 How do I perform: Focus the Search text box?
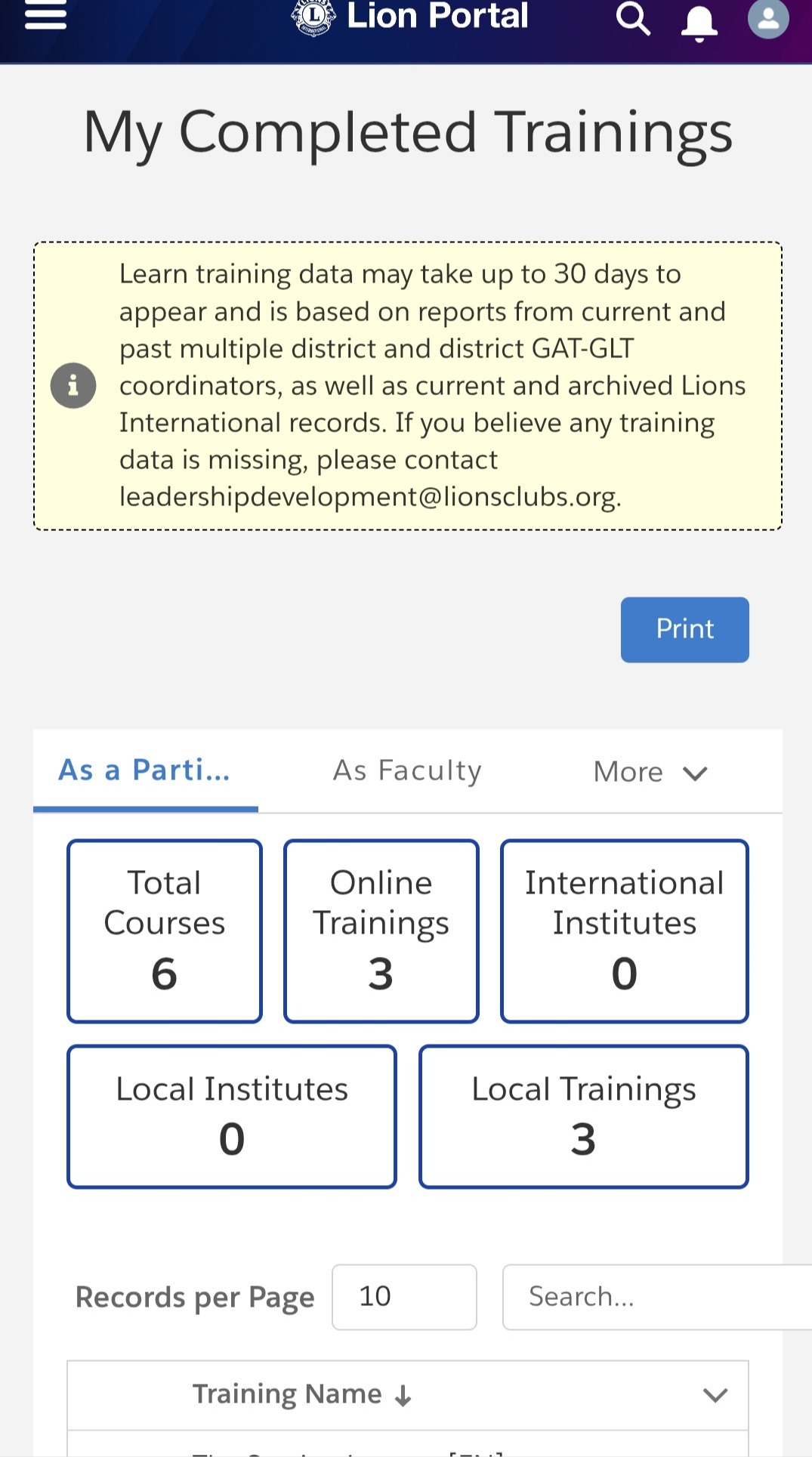tap(656, 1297)
